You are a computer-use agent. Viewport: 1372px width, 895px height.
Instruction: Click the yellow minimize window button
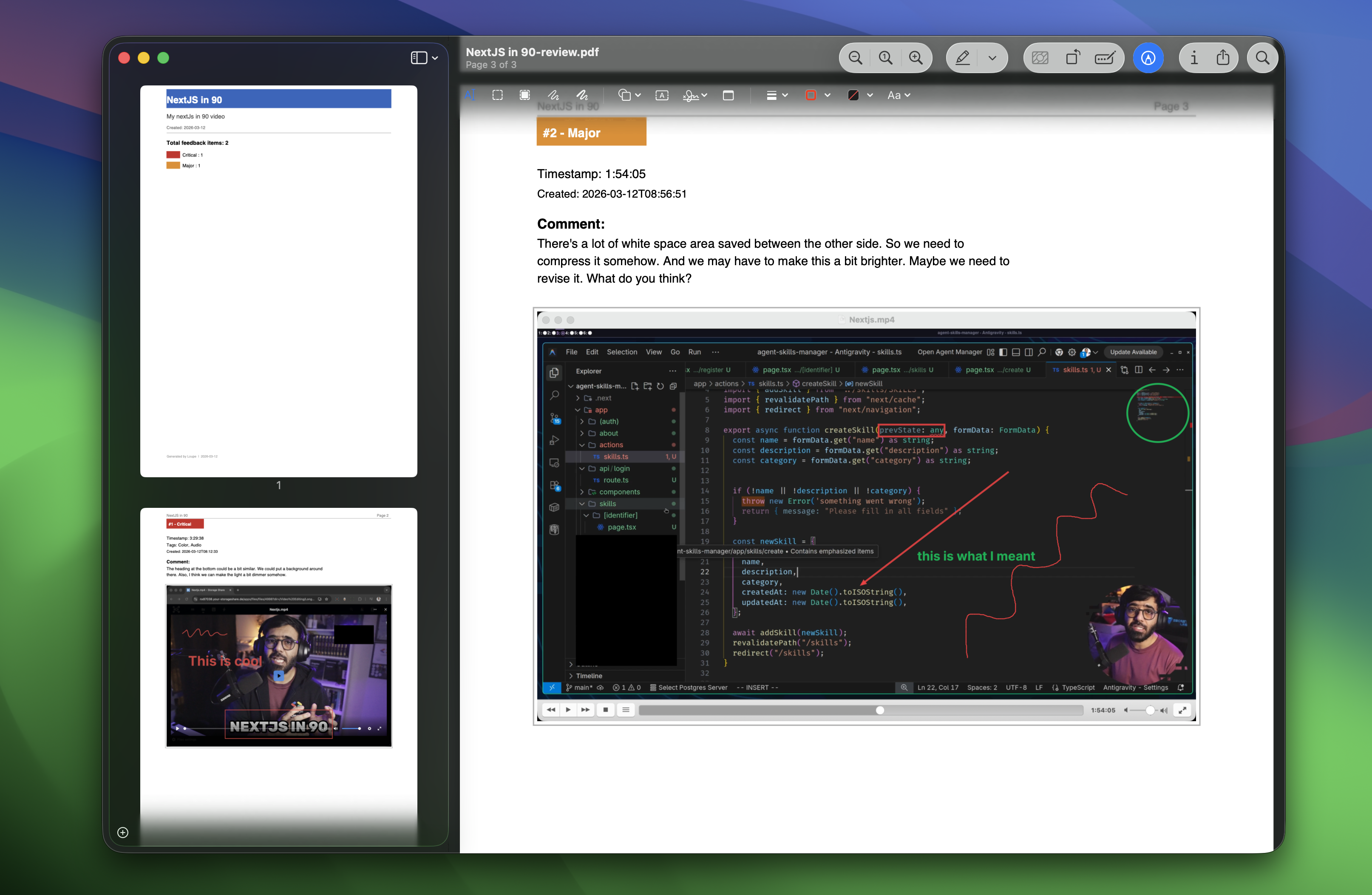click(x=144, y=58)
